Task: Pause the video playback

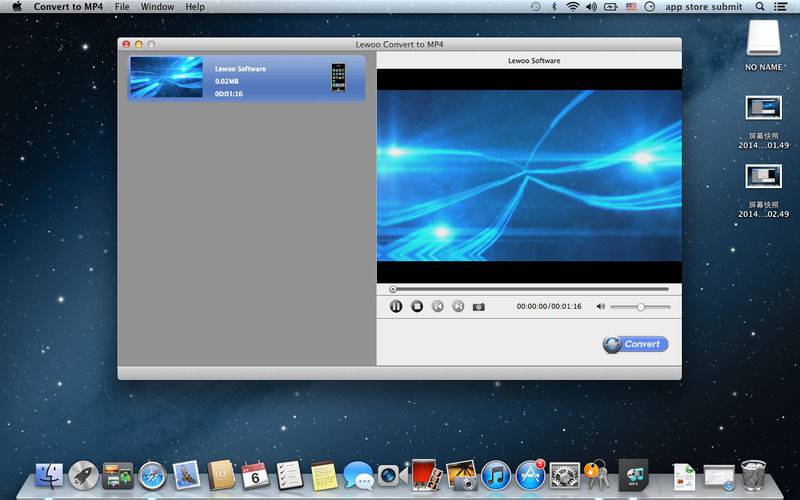Action: tap(396, 306)
